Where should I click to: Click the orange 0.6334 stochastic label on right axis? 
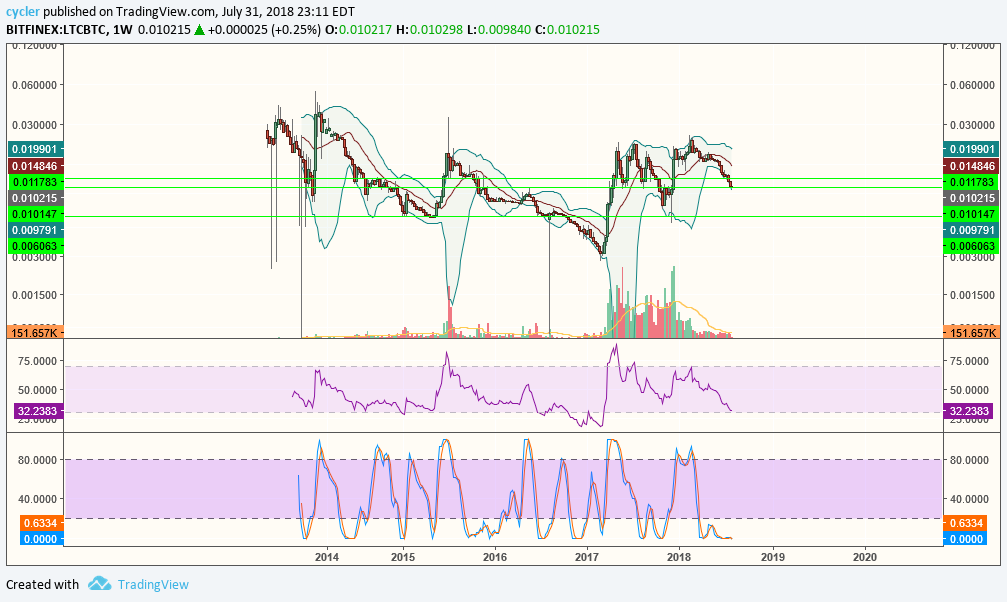click(x=965, y=523)
